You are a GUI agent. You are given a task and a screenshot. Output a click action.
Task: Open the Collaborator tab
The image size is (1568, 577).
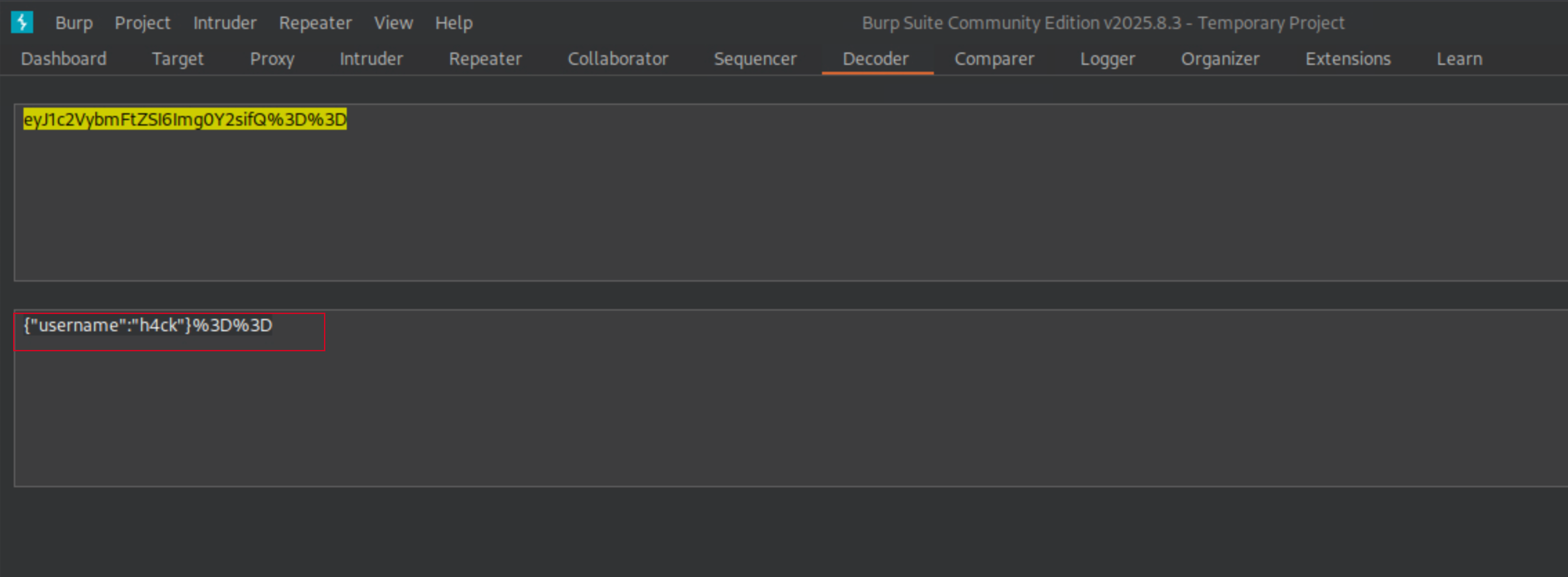point(618,59)
